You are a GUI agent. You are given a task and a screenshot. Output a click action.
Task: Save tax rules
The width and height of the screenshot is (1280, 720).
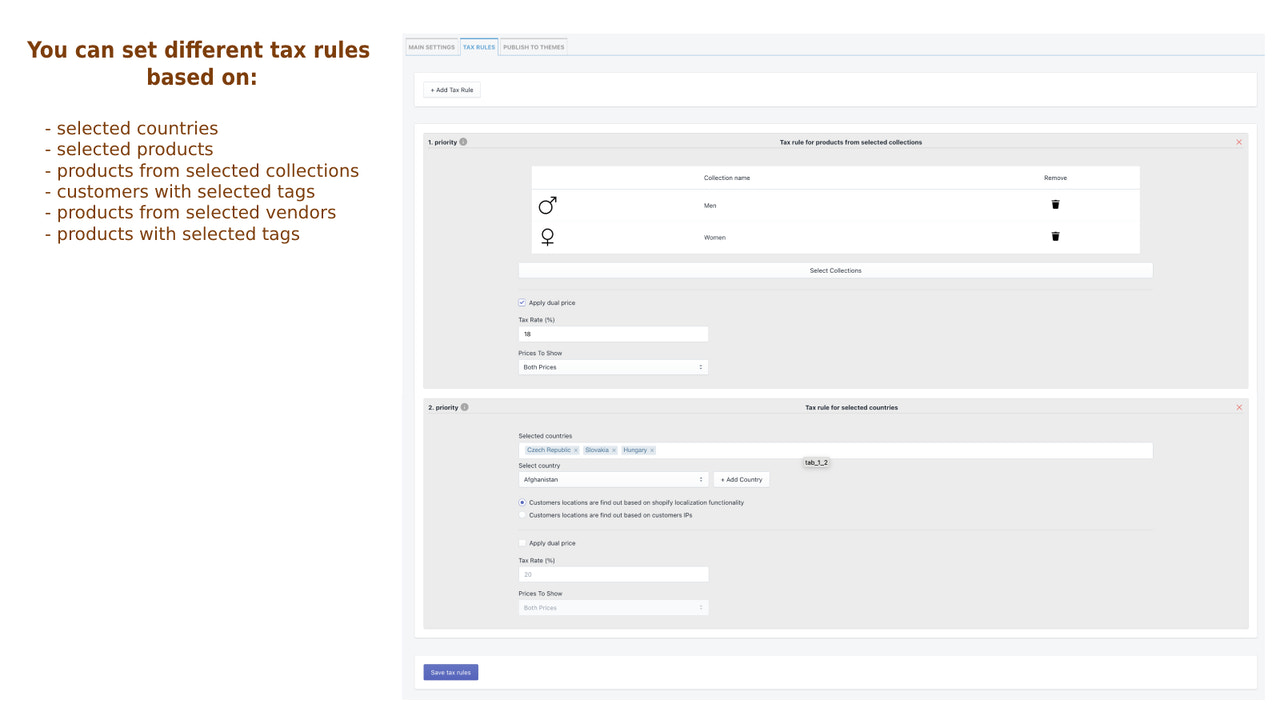450,671
